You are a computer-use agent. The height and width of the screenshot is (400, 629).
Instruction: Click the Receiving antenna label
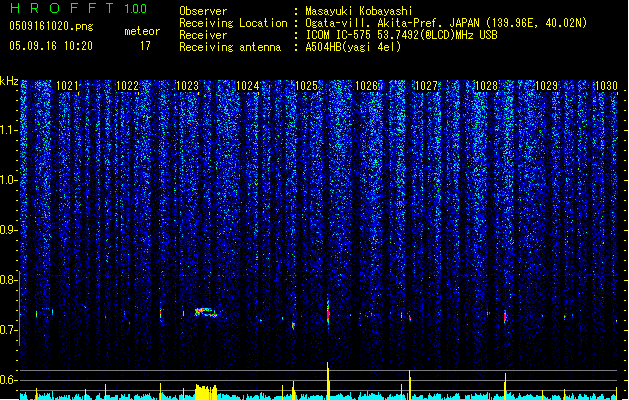pos(230,47)
